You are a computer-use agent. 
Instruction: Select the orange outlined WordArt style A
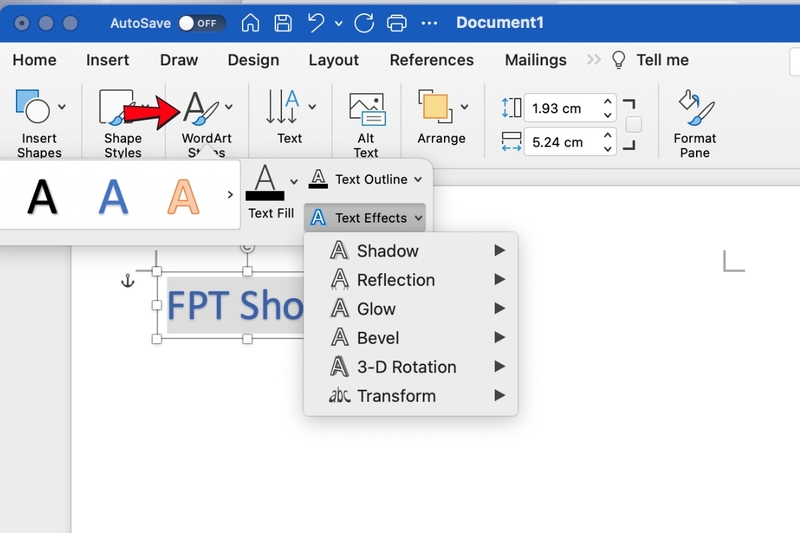point(183,196)
